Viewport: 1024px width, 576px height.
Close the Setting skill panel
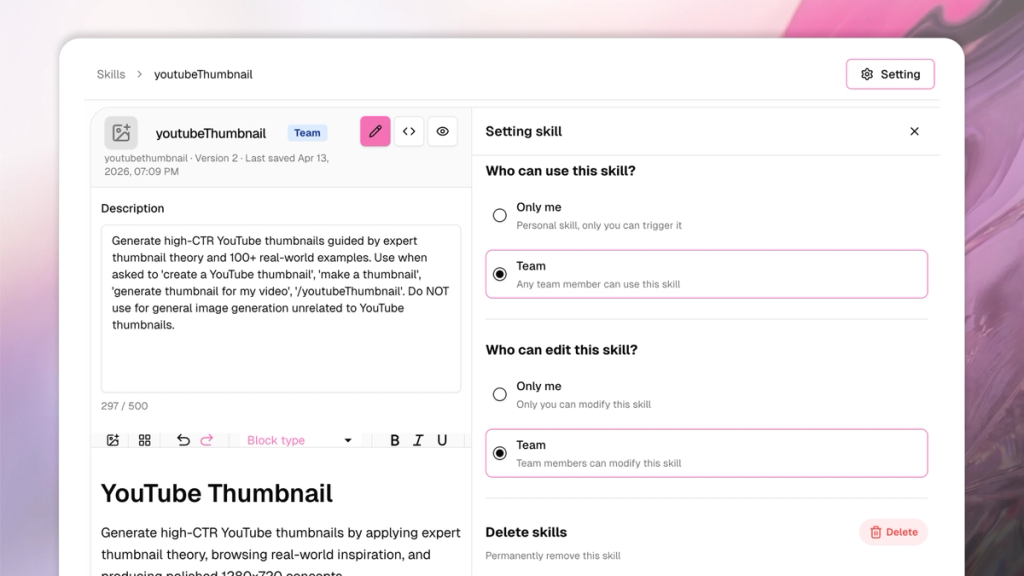tap(914, 131)
